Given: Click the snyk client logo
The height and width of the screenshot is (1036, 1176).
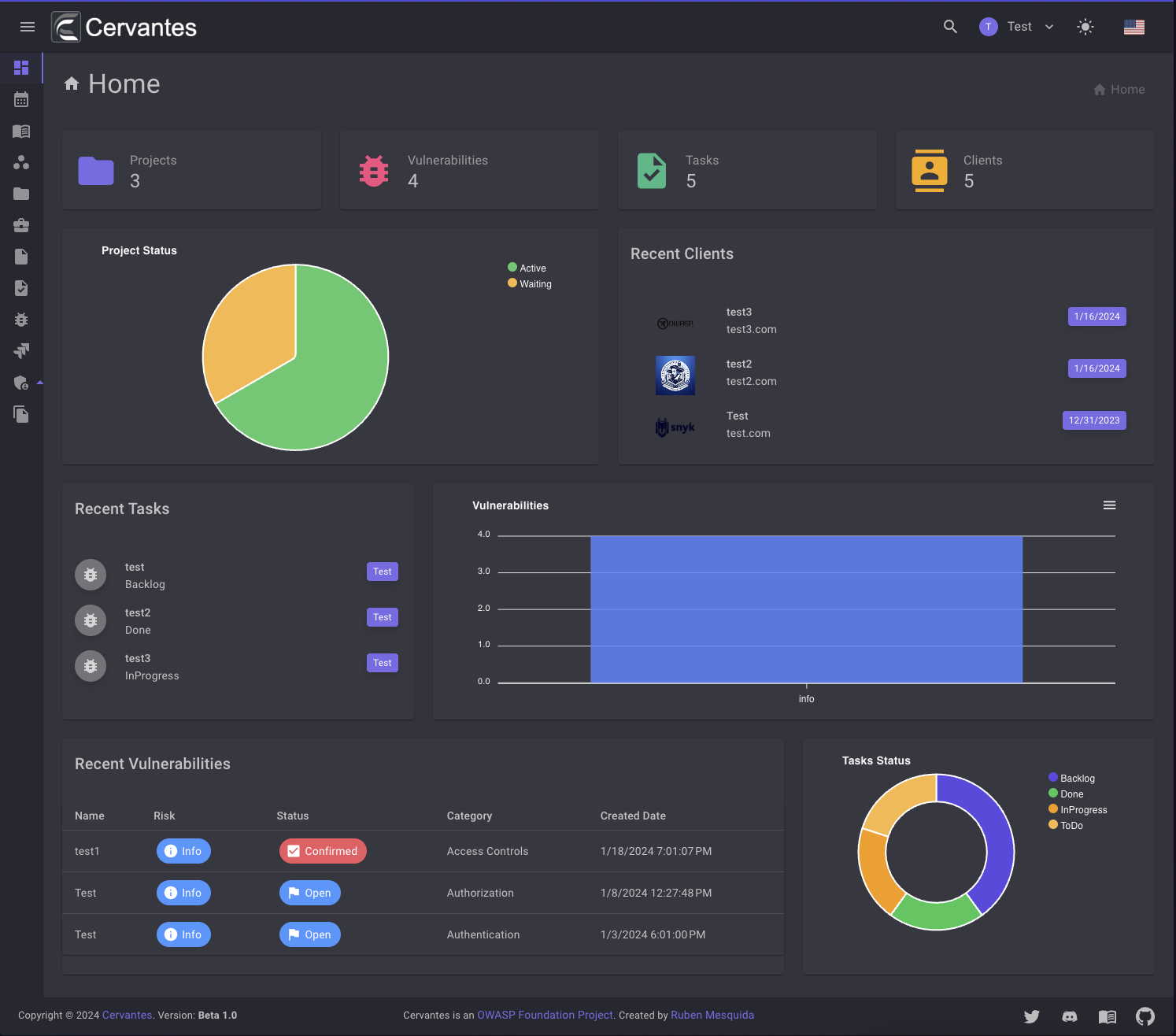Looking at the screenshot, I should [x=675, y=427].
